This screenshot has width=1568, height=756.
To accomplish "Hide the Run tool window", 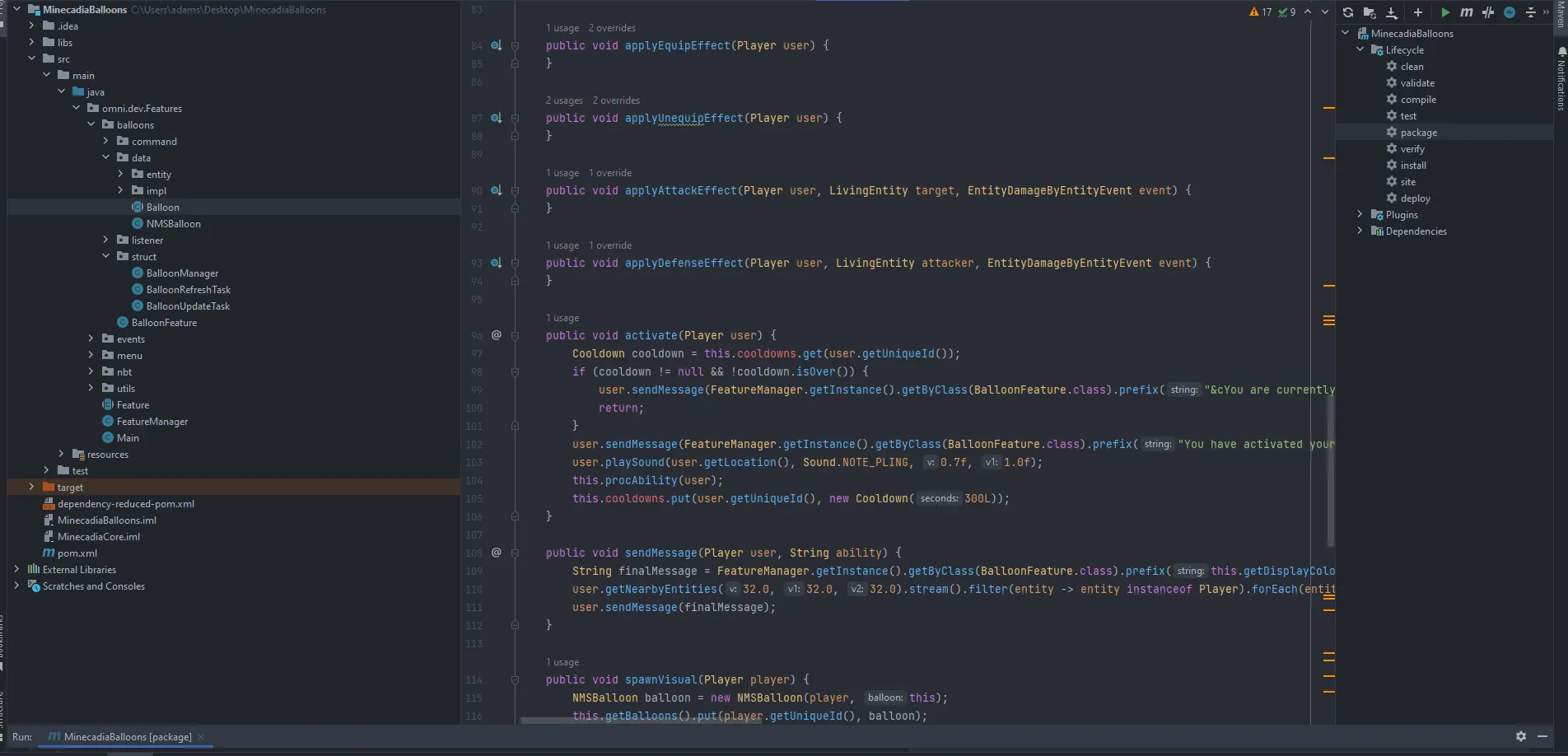I will pos(1542,736).
